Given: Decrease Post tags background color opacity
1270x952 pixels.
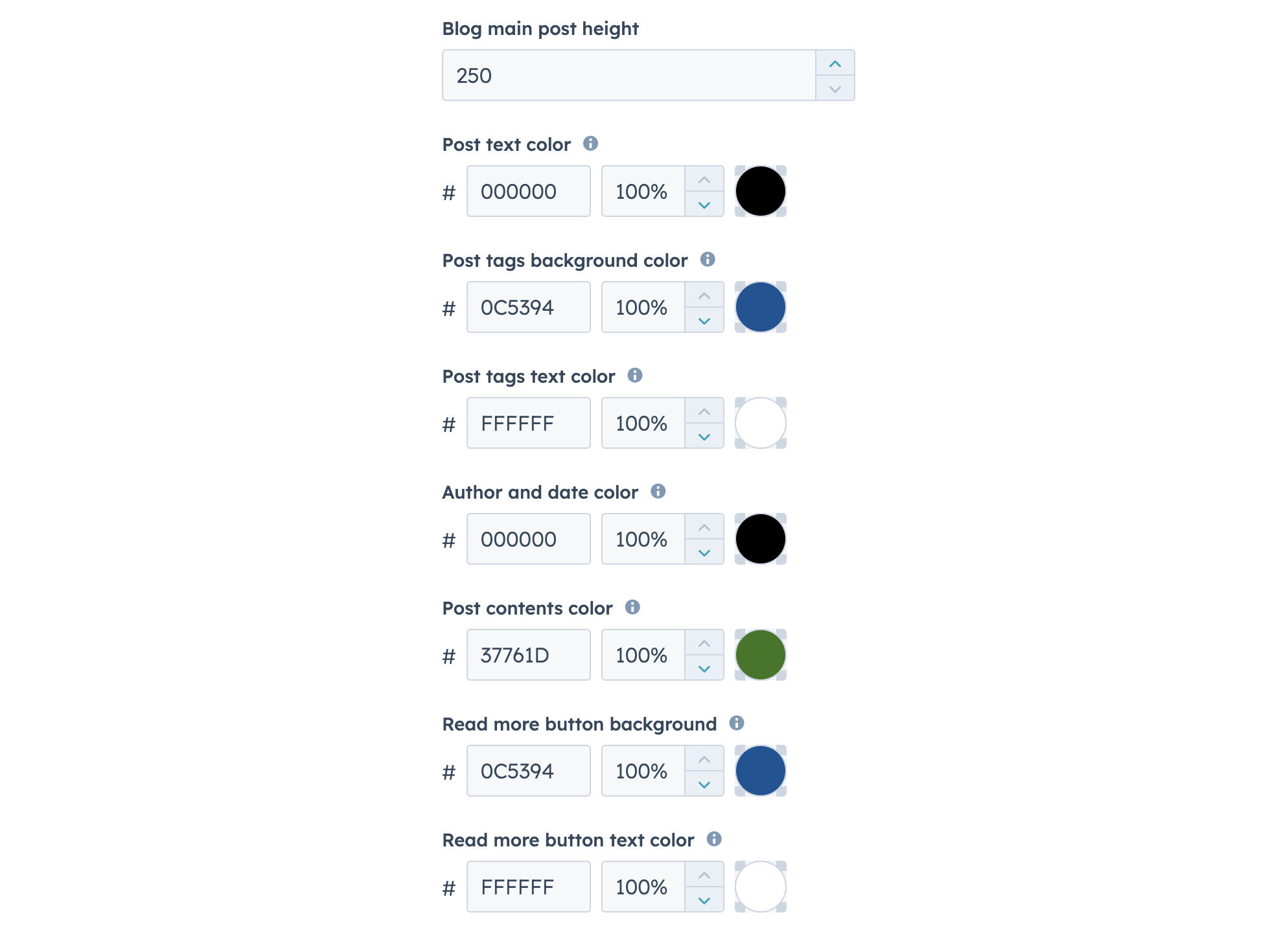Looking at the screenshot, I should click(704, 321).
